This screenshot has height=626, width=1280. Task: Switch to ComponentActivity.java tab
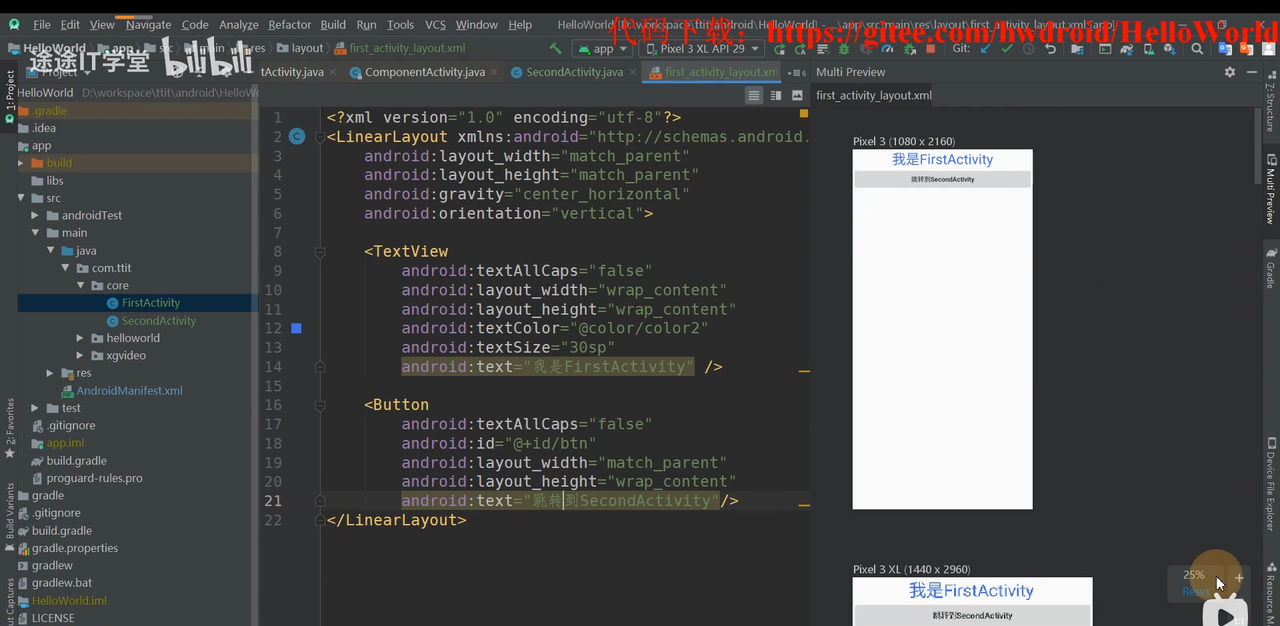click(x=424, y=72)
